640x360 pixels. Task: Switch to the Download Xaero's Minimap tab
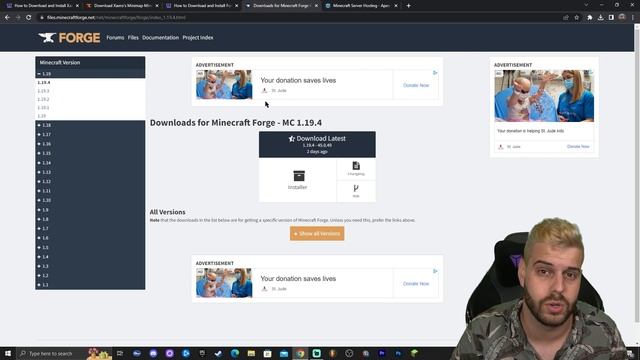pos(122,6)
